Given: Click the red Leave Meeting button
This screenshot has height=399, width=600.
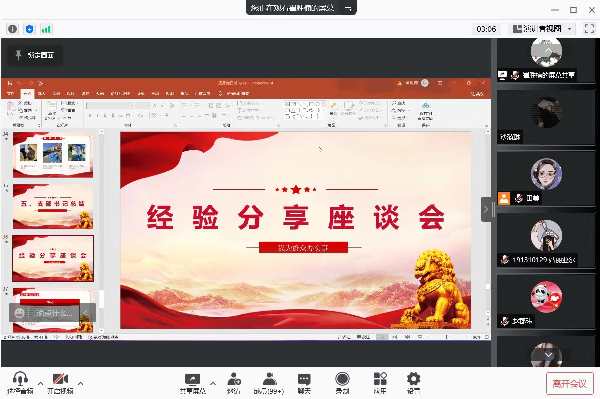Looking at the screenshot, I should click(570, 383).
